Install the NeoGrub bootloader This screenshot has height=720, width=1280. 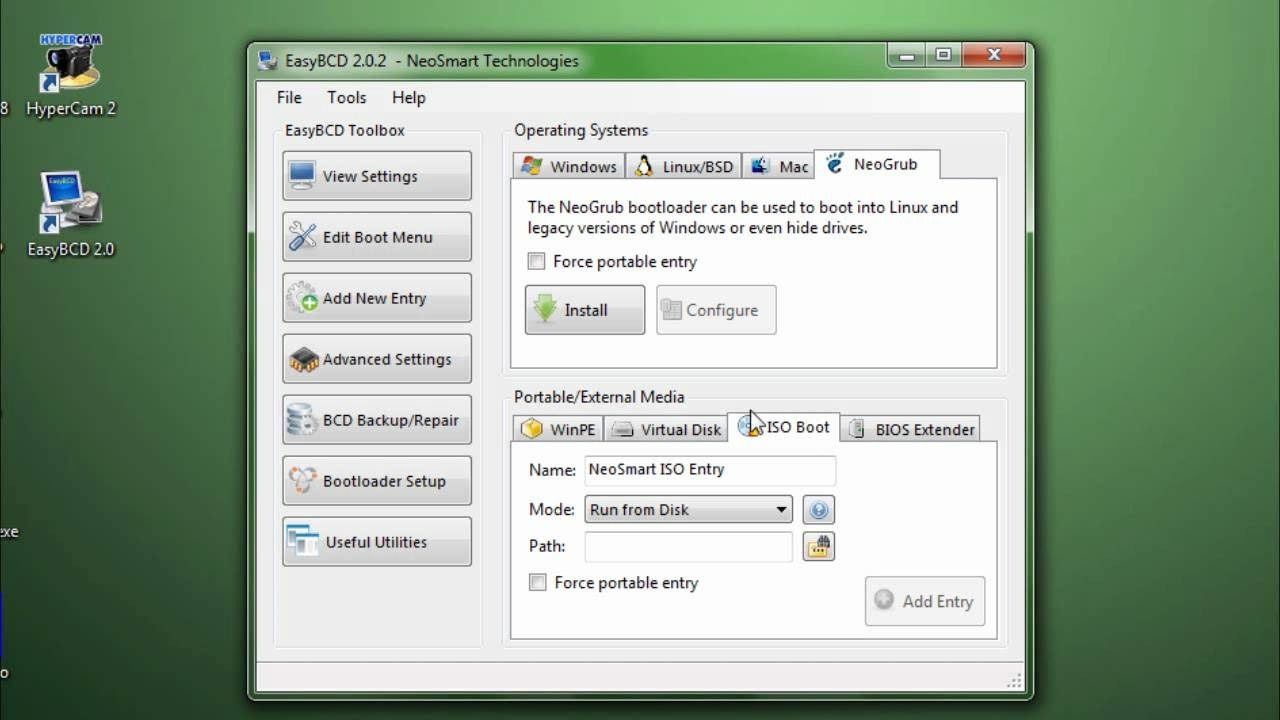pyautogui.click(x=585, y=310)
